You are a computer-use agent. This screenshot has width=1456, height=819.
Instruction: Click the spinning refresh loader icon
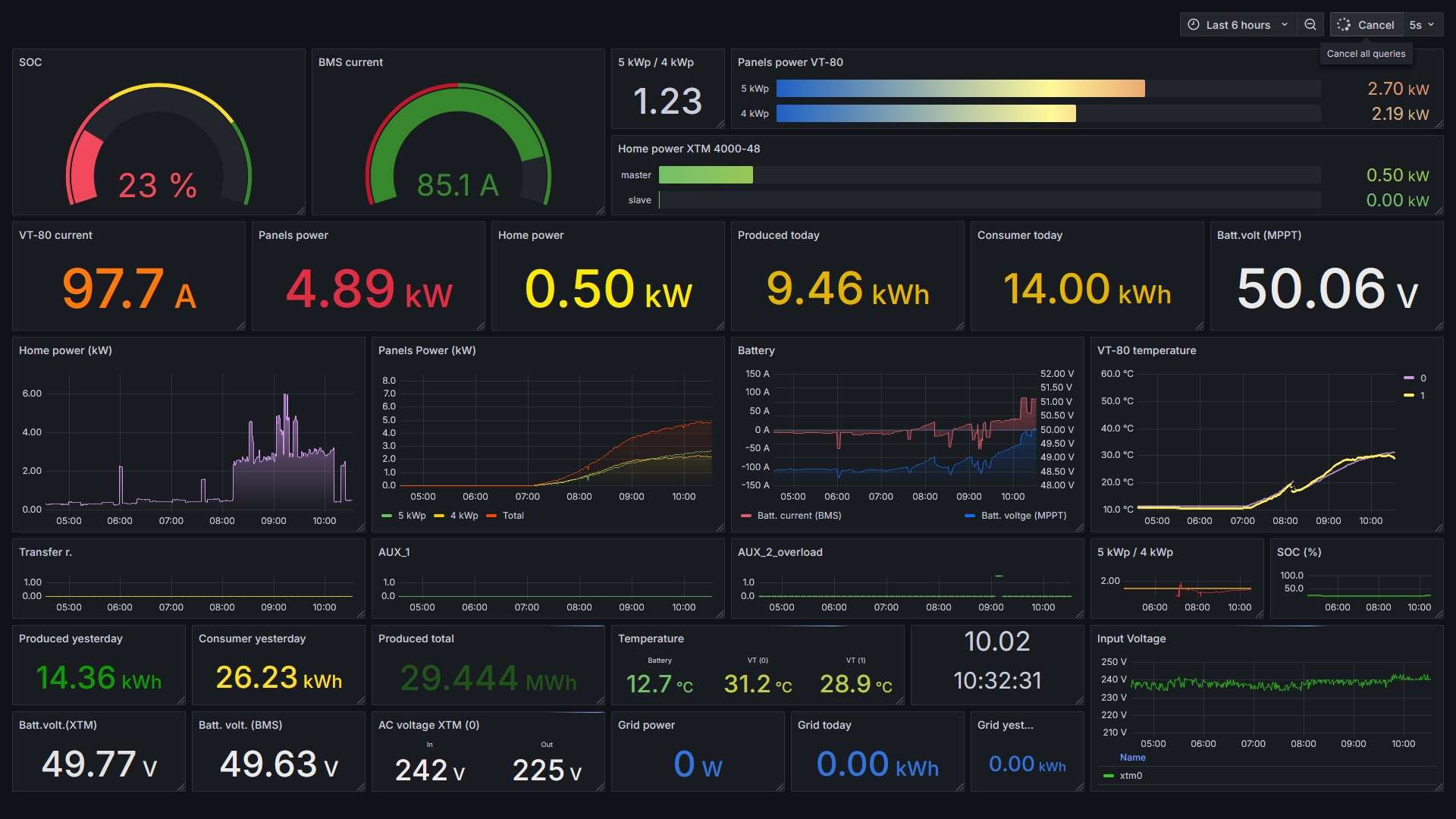coord(1344,24)
